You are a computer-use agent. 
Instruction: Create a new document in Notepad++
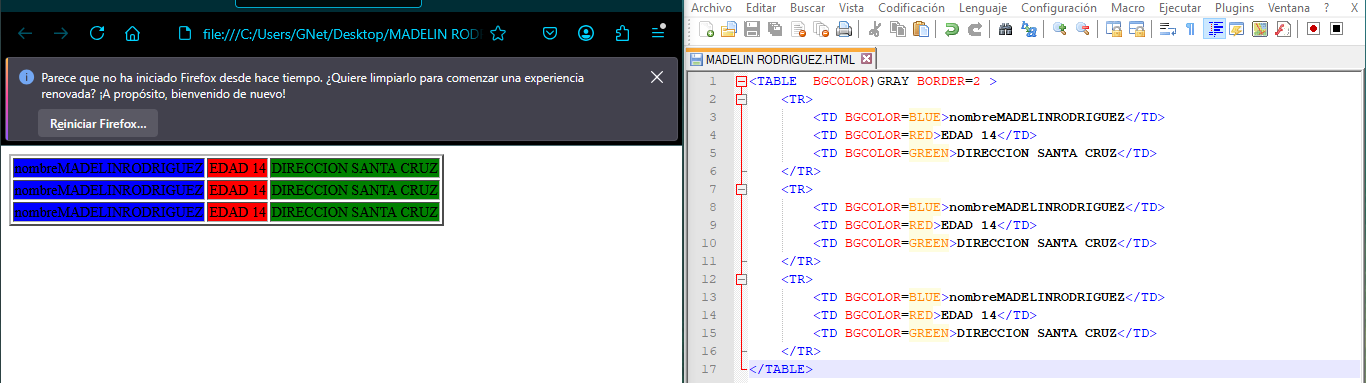point(706,29)
